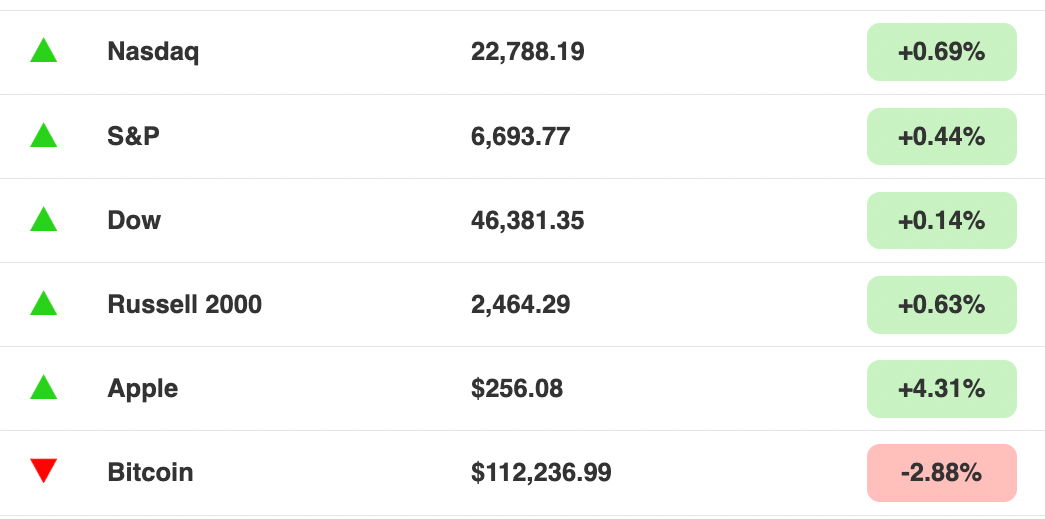Click the +0.44% change badge
This screenshot has width=1045, height=519.
pyautogui.click(x=941, y=136)
